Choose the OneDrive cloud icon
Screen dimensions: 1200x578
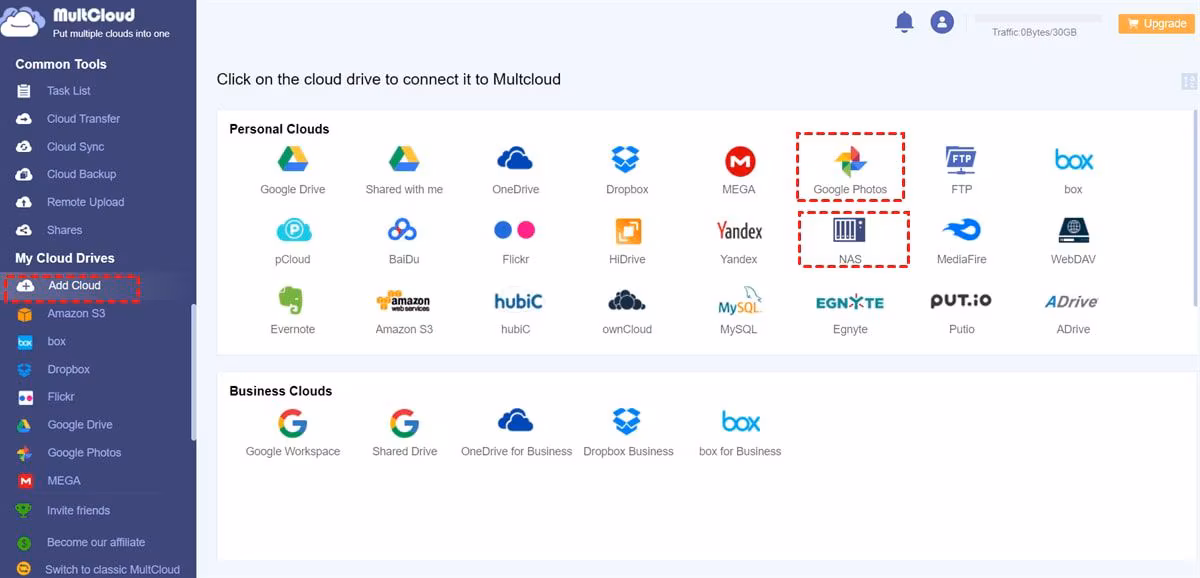tap(515, 159)
